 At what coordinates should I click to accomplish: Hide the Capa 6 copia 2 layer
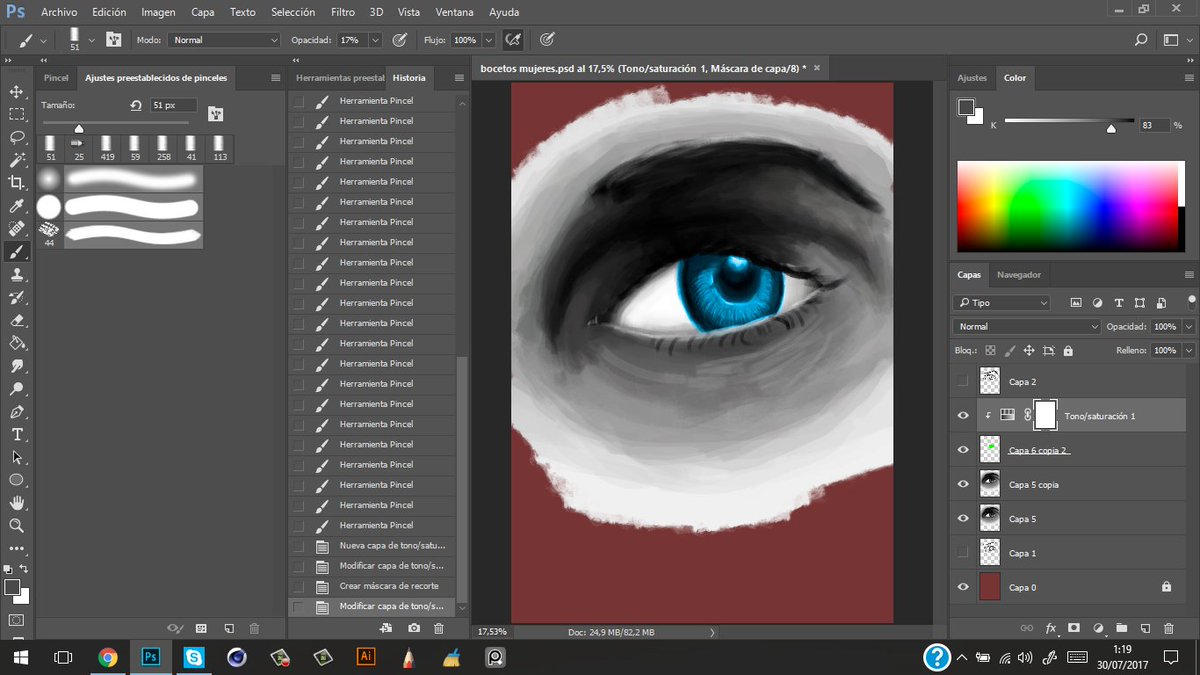pos(963,450)
